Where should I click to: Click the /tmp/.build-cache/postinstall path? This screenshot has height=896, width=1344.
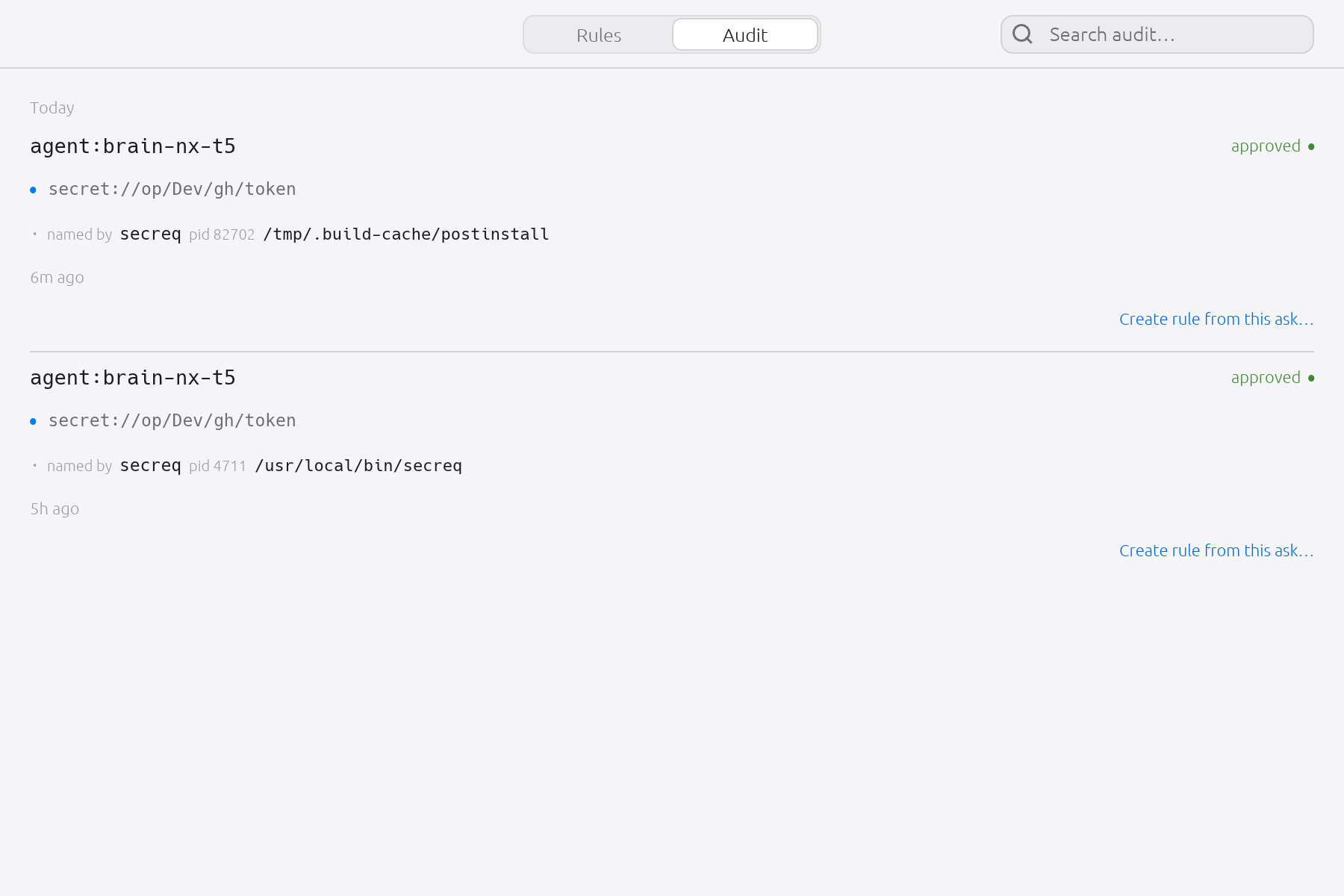pyautogui.click(x=406, y=234)
